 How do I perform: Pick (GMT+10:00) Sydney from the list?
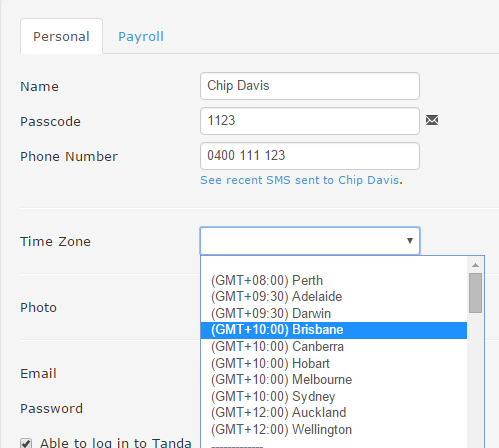point(334,396)
